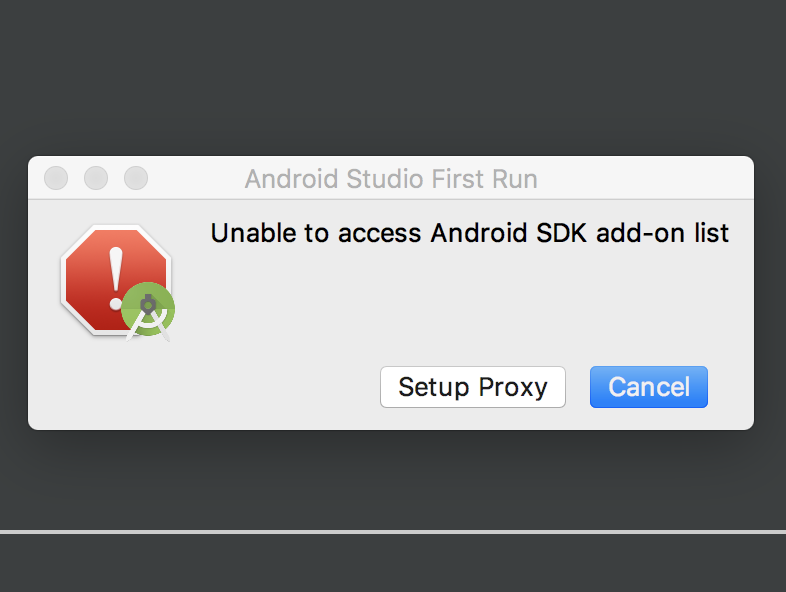Click the dark strip beneath the horizontal line
This screenshot has width=786, height=592.
point(393,563)
